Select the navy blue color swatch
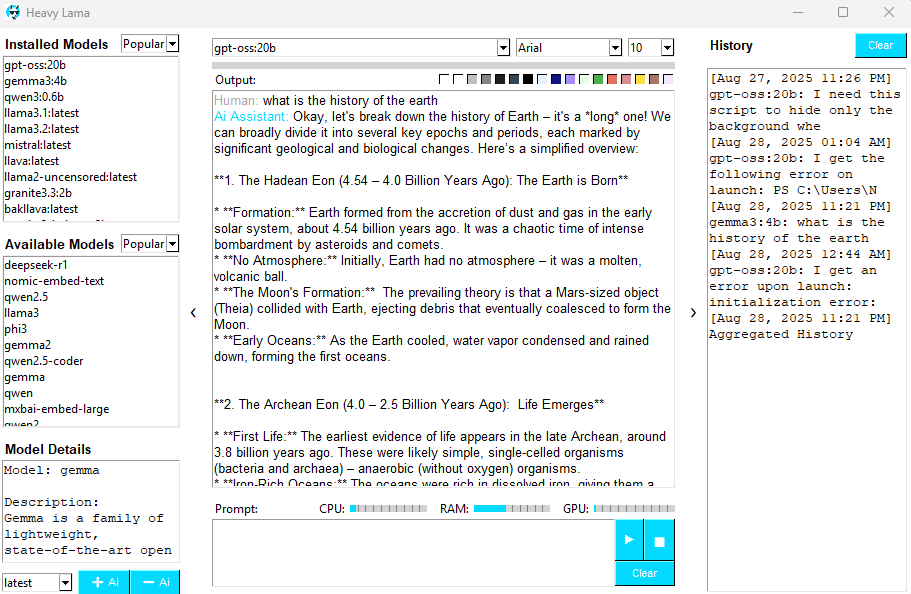This screenshot has height=594, width=911. coord(556,79)
